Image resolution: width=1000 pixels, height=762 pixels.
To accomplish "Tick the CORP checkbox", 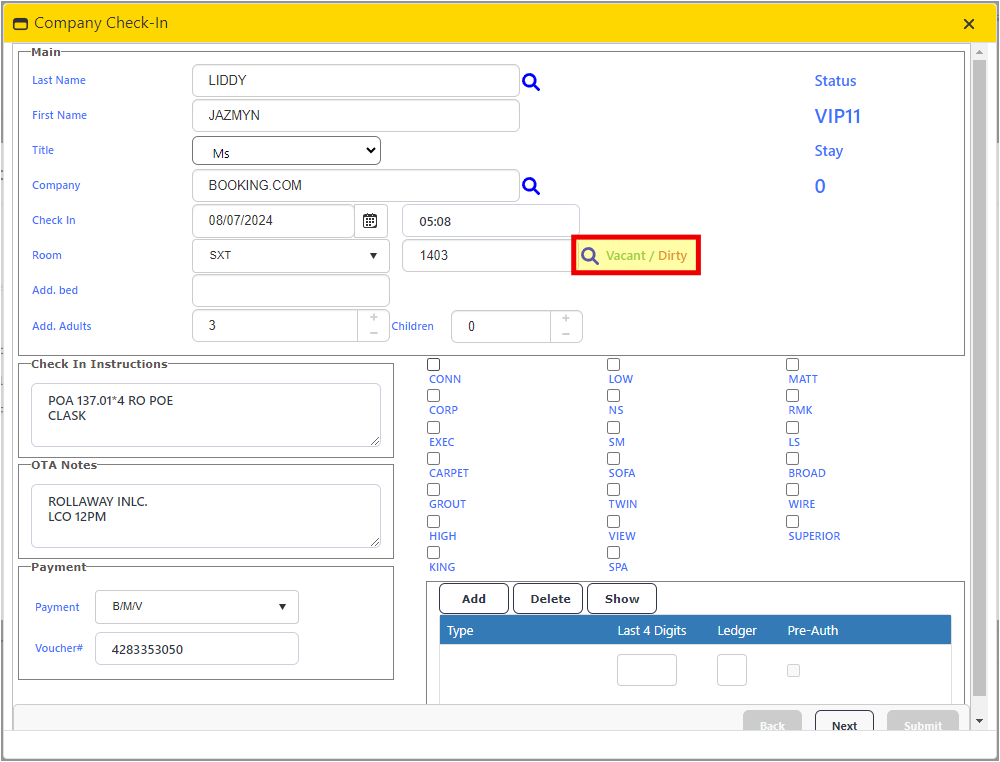I will pyautogui.click(x=434, y=395).
